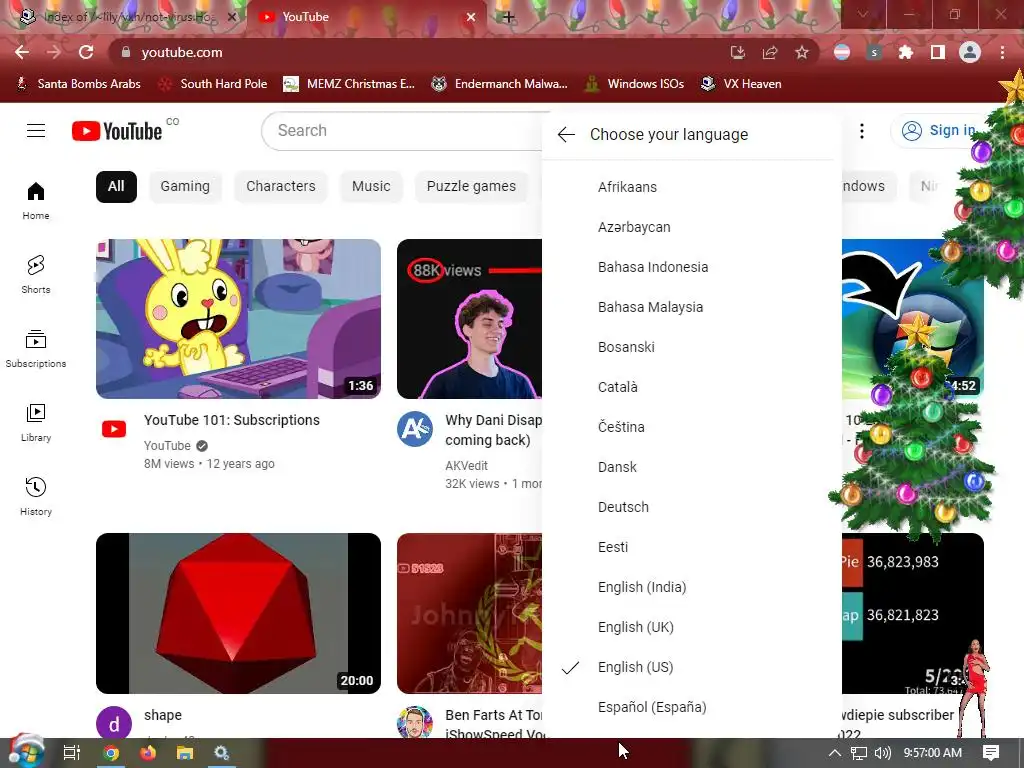Select the Music filter chip
This screenshot has height=768, width=1024.
click(x=371, y=187)
